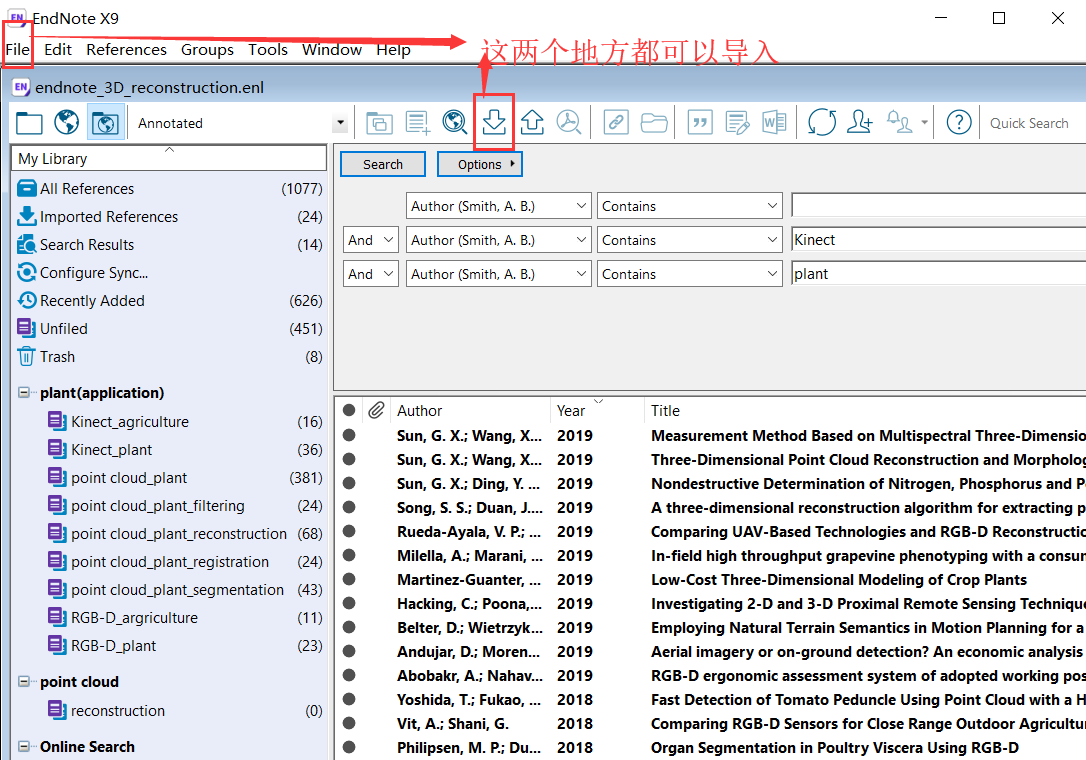Image resolution: width=1086 pixels, height=760 pixels.
Task: Open the first Author field dropdown
Action: 499,206
